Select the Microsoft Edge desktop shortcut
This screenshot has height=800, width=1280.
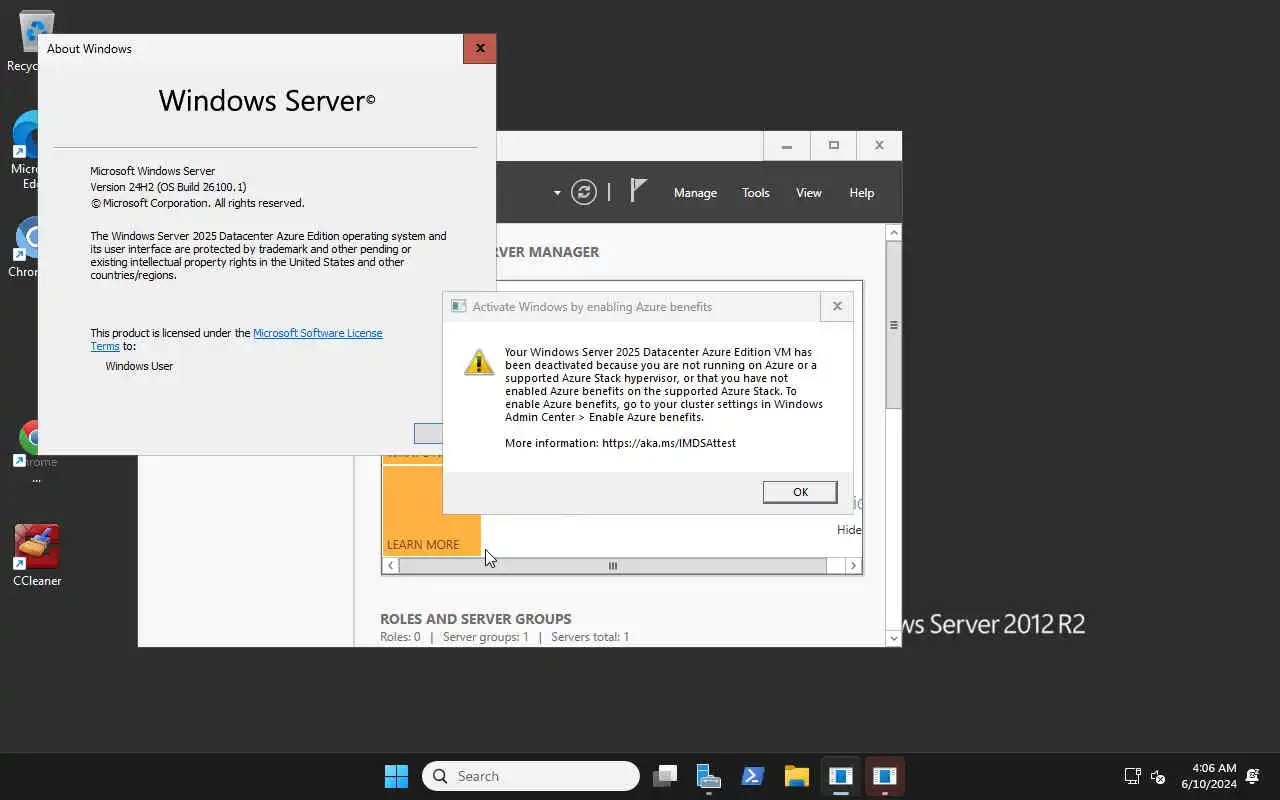[24, 150]
